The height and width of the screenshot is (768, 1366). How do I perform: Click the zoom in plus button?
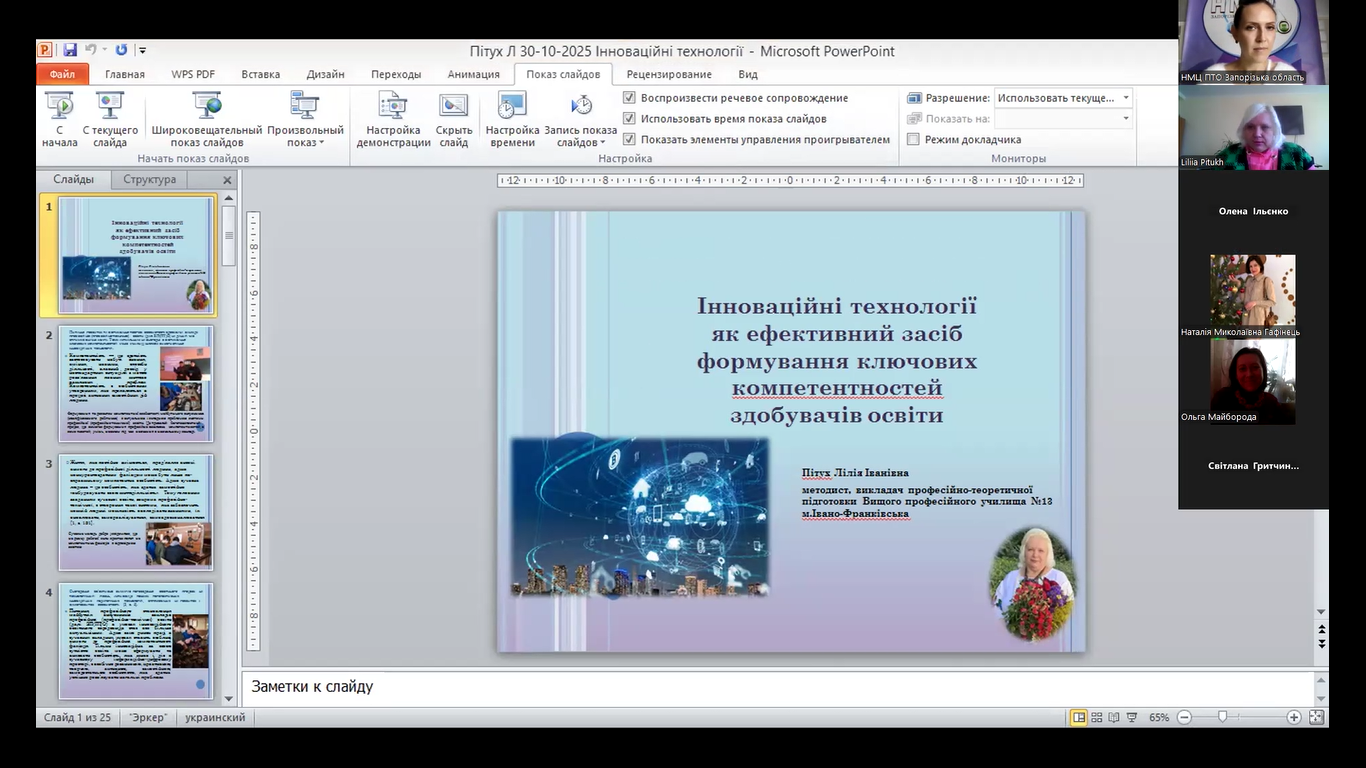click(1294, 717)
